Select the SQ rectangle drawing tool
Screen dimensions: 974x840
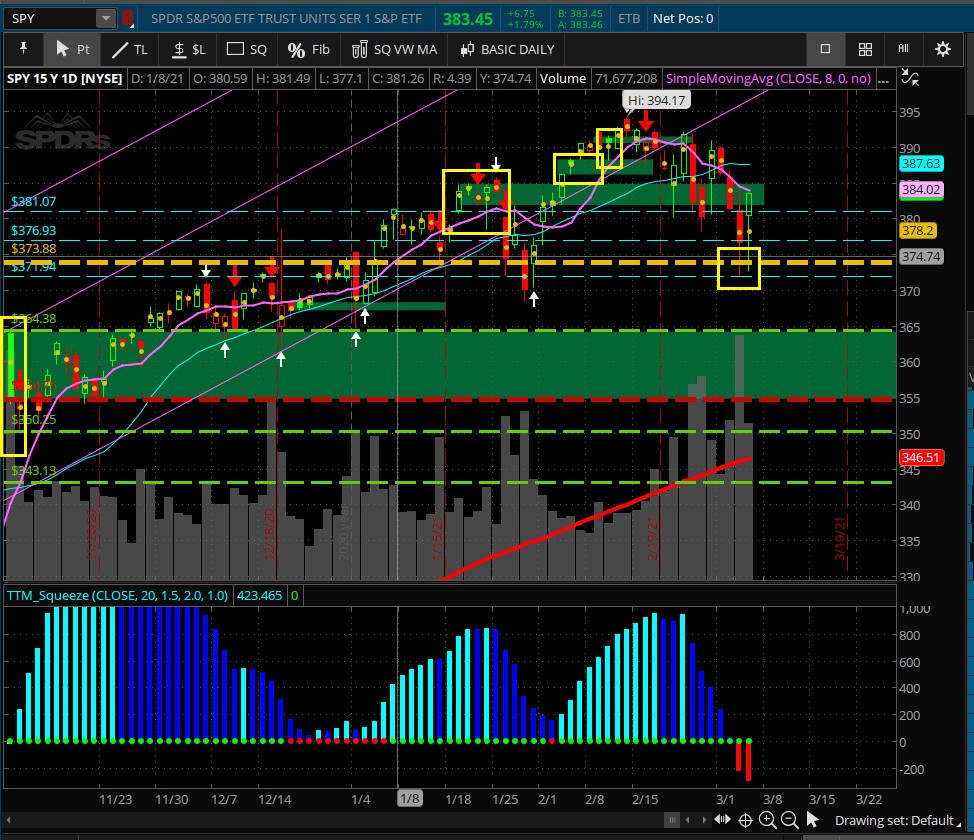pos(247,49)
